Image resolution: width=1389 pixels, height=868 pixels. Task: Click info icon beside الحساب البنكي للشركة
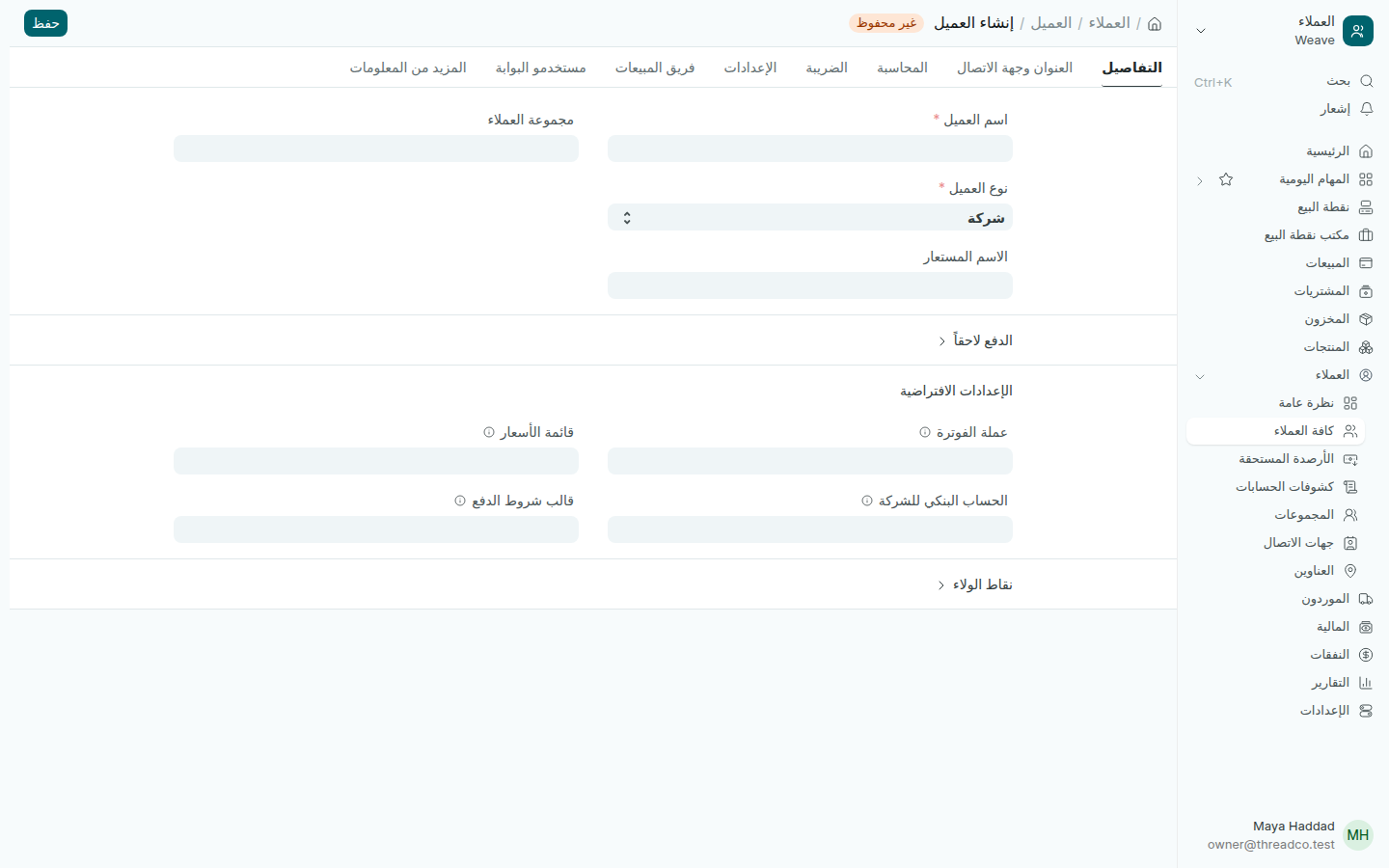pyautogui.click(x=867, y=502)
